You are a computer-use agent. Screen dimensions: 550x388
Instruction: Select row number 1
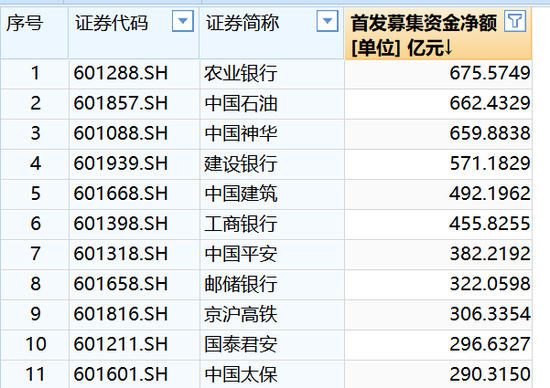[x=35, y=73]
